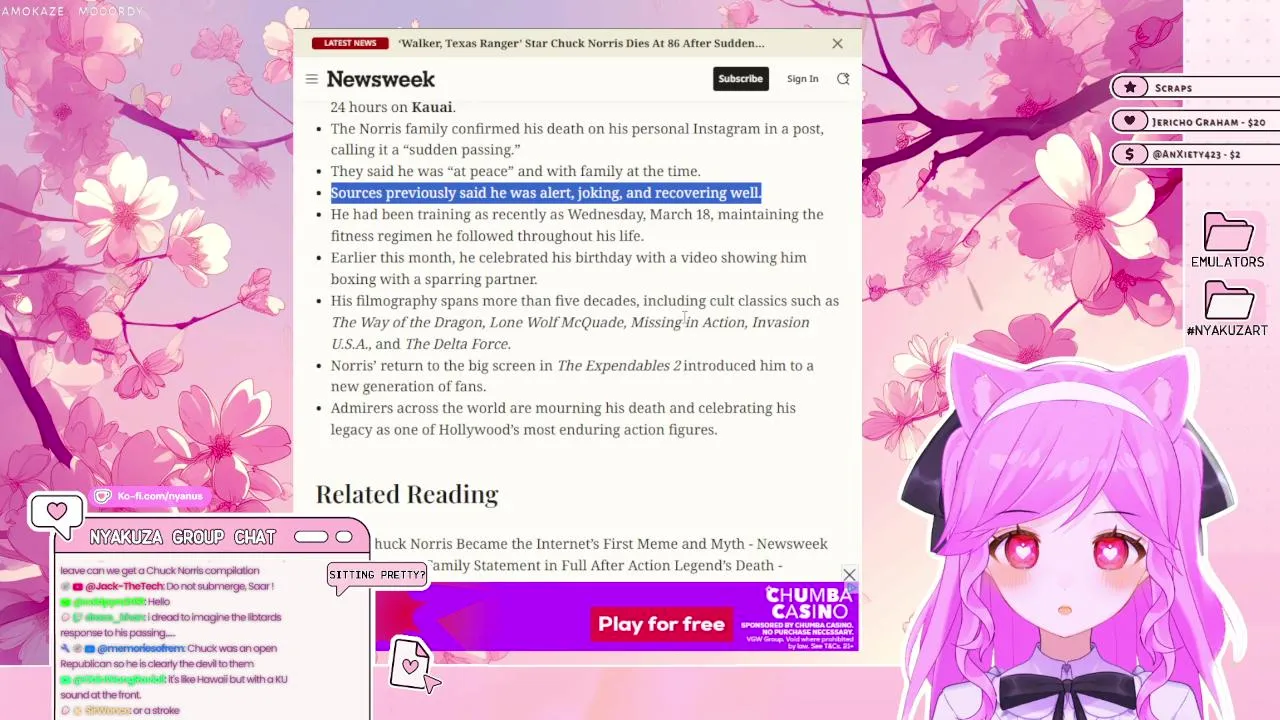The width and height of the screenshot is (1280, 720).
Task: Dismiss the Latest News banner
Action: pos(837,43)
